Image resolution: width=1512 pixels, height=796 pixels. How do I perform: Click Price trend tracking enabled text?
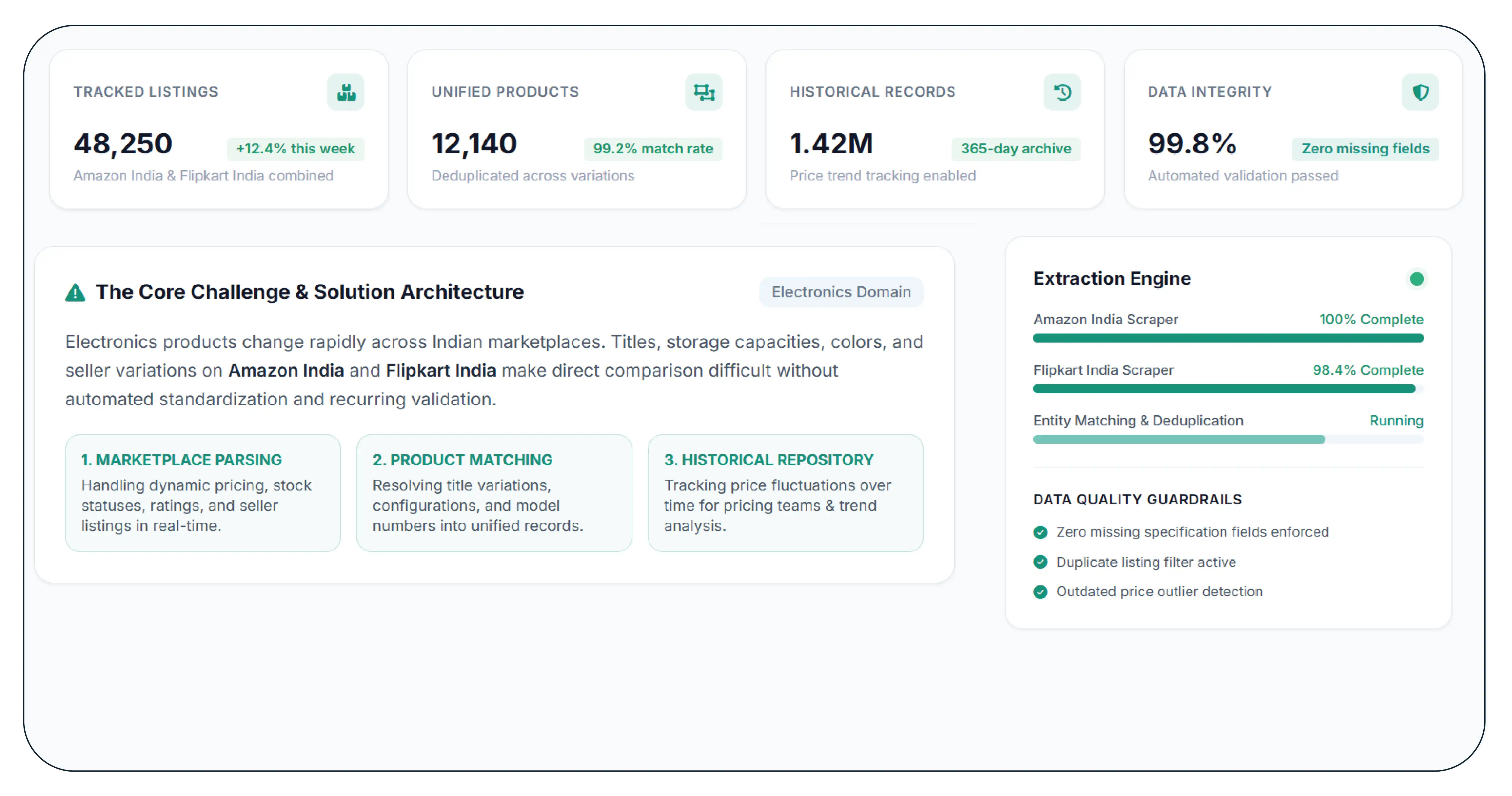(883, 176)
